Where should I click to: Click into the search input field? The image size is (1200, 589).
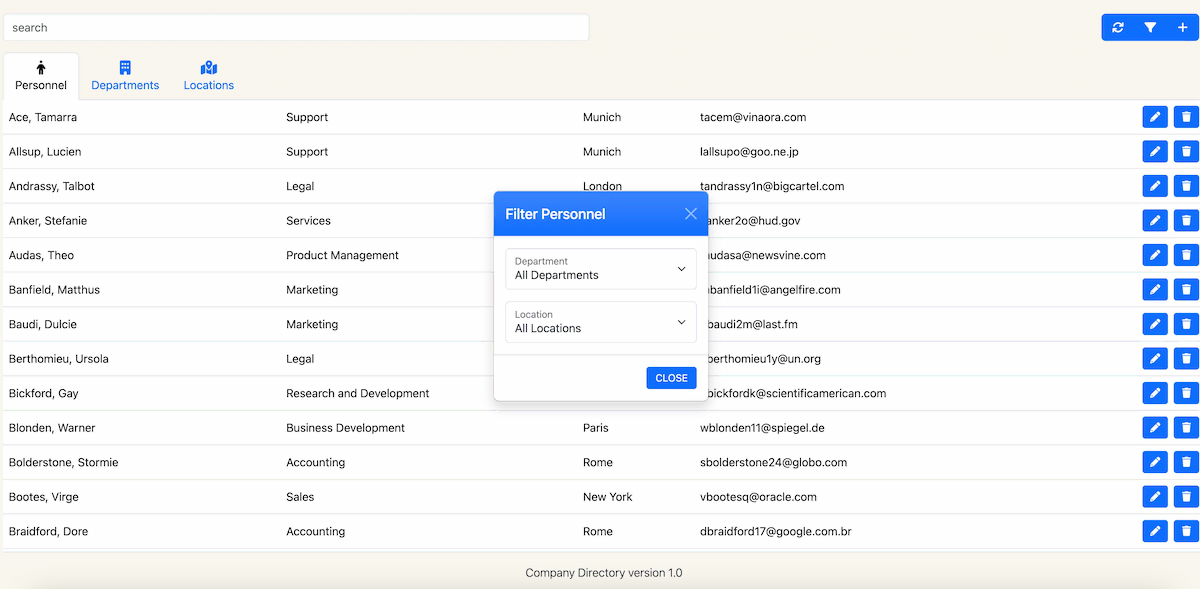[x=296, y=28]
